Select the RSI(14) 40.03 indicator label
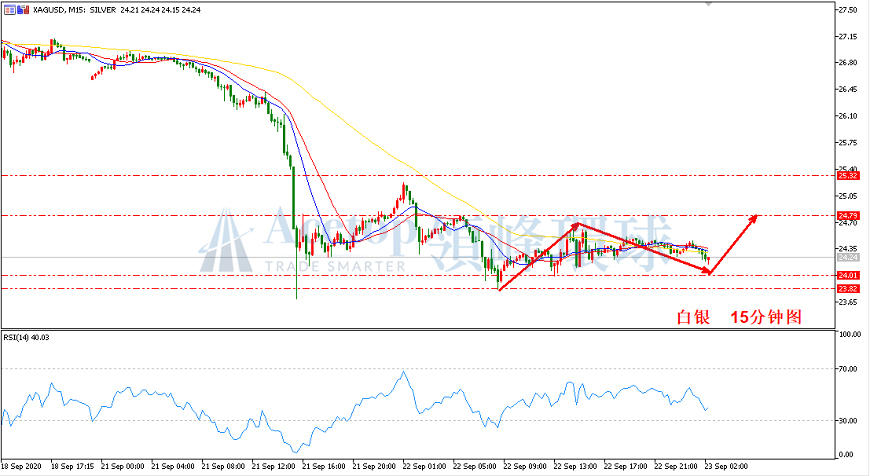 26,337
